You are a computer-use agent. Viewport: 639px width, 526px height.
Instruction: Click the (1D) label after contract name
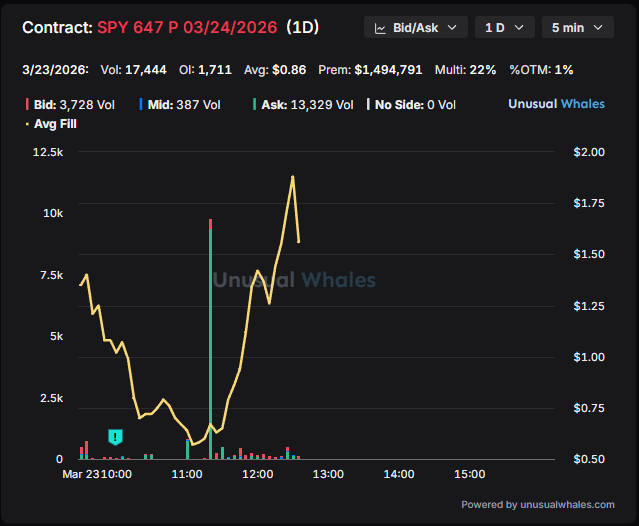[302, 27]
